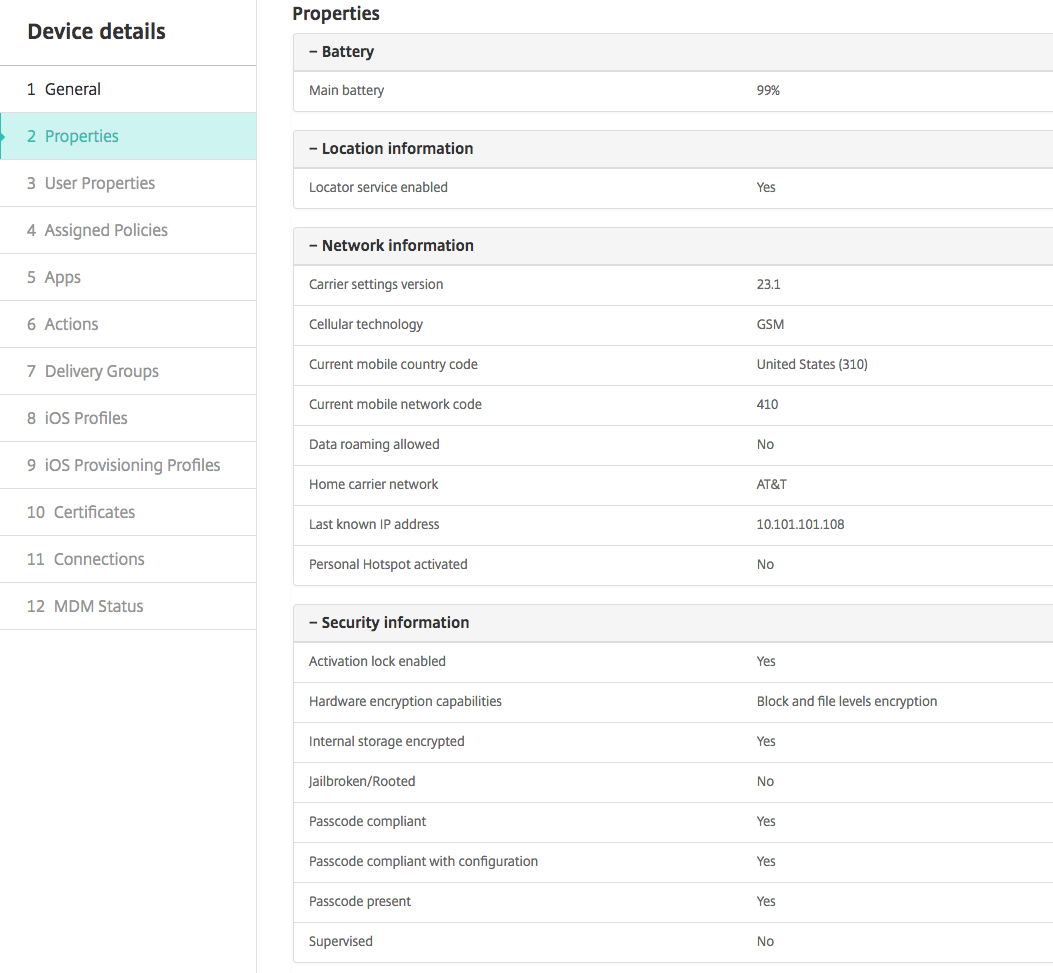
Task: Open Assigned Policies step
Action: [106, 230]
